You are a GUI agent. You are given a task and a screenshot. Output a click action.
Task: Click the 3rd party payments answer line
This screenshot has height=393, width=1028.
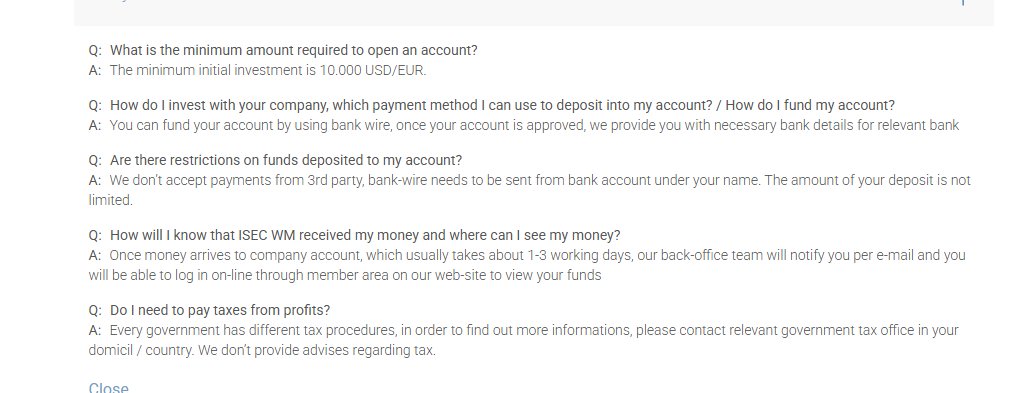pos(540,180)
